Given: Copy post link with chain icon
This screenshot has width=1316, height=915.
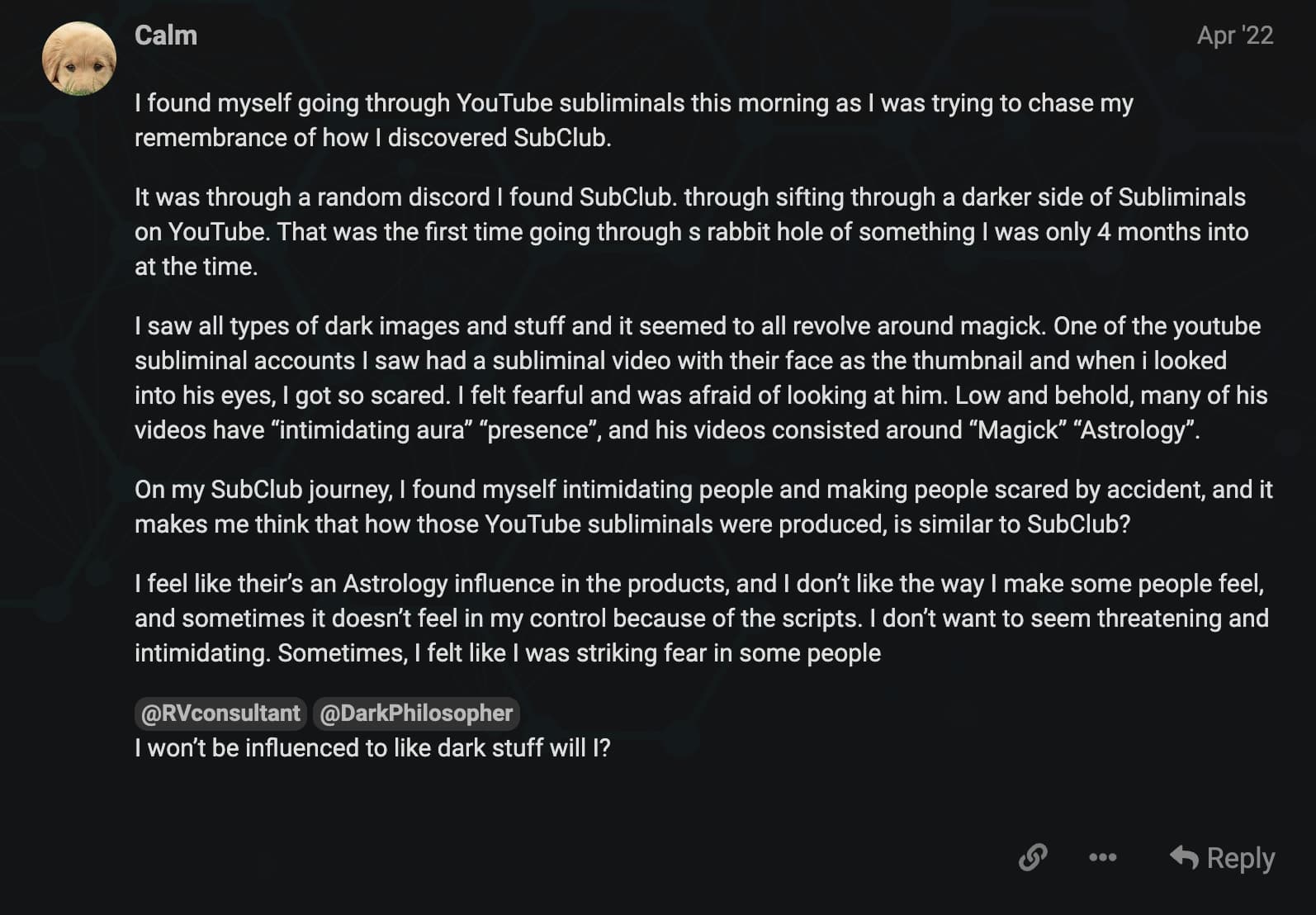Looking at the screenshot, I should (1033, 857).
